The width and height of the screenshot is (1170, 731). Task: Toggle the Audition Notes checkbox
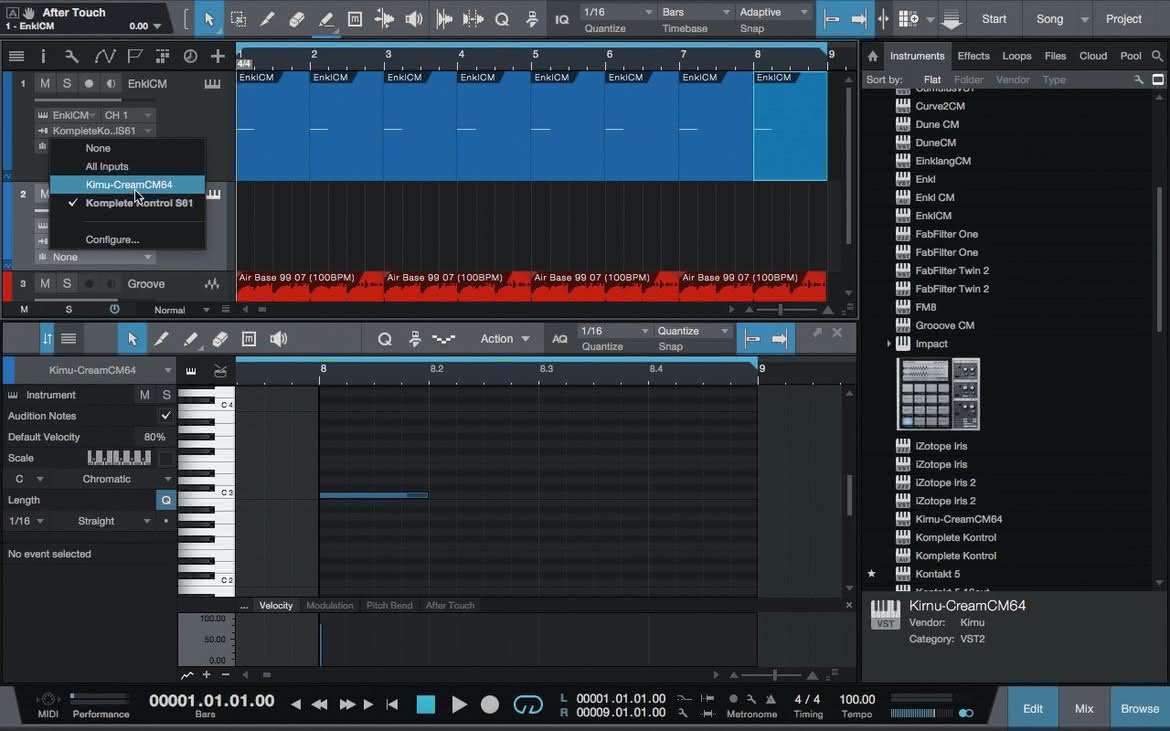tap(166, 415)
